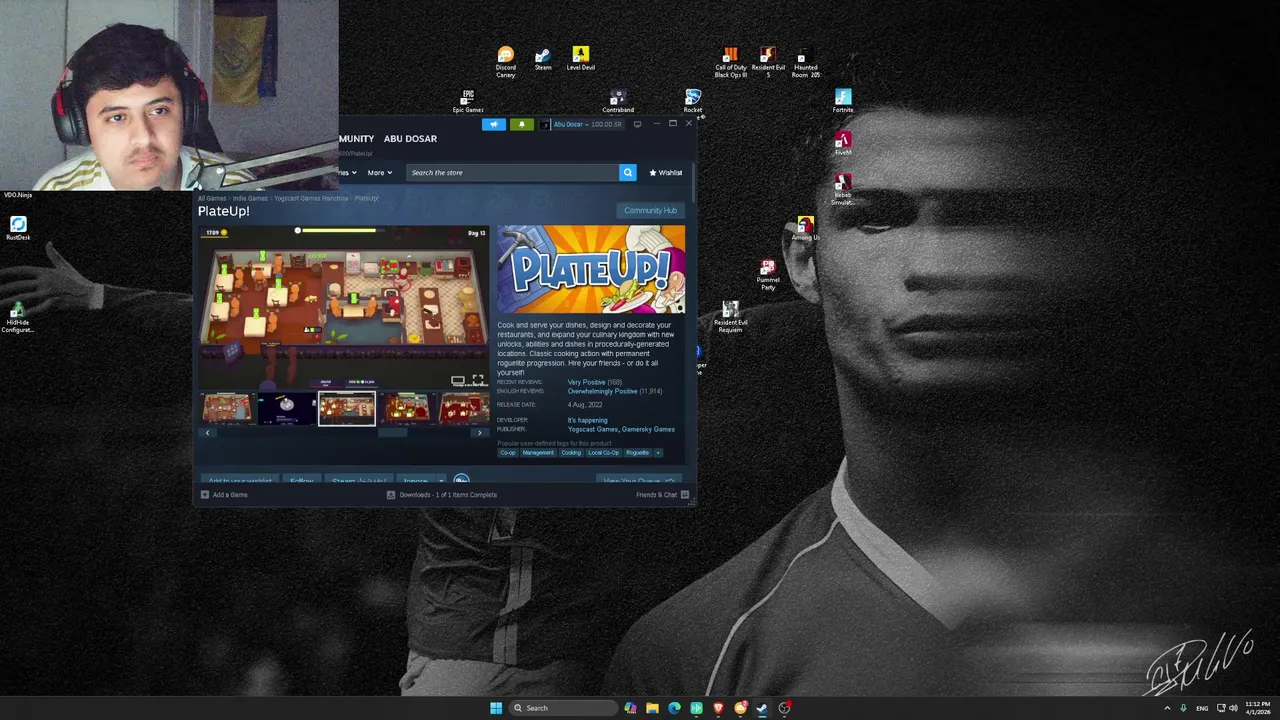The width and height of the screenshot is (1280, 720).
Task: Open the Discord Canary desktop shortcut
Action: 505,62
